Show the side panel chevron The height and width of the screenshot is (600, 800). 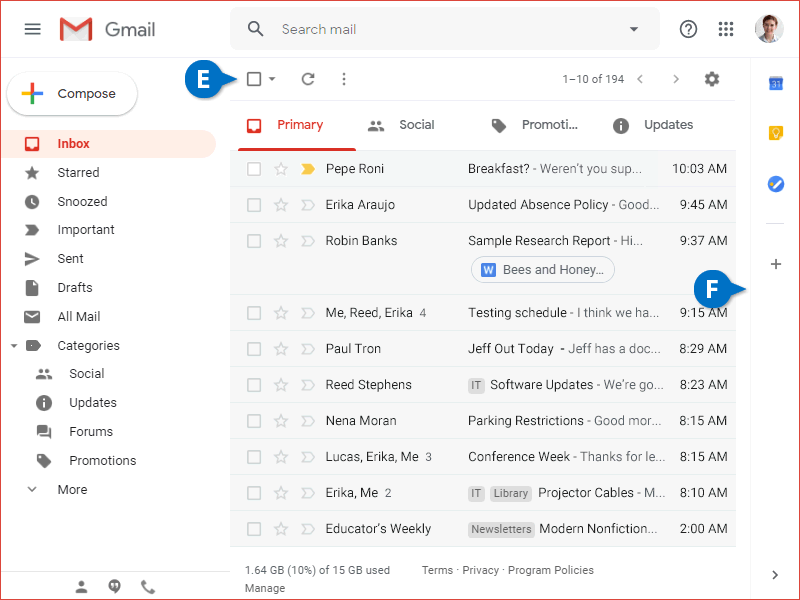click(x=775, y=575)
